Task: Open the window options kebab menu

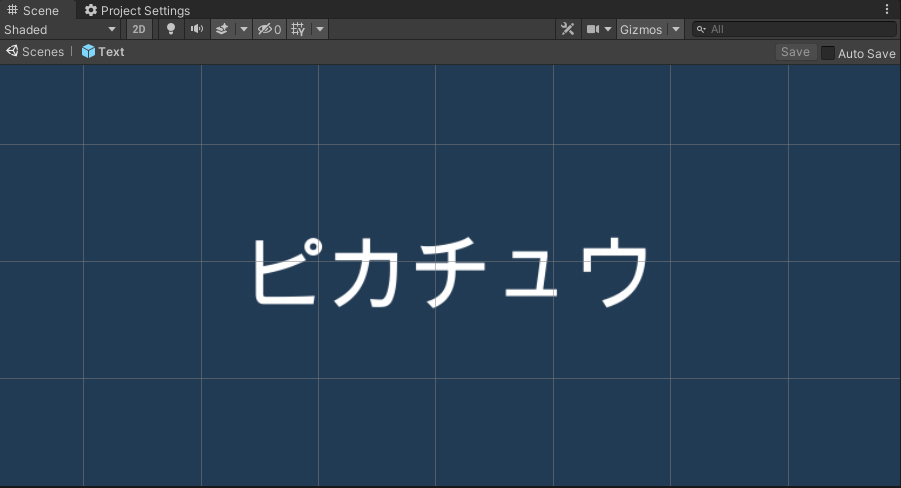Action: point(887,9)
